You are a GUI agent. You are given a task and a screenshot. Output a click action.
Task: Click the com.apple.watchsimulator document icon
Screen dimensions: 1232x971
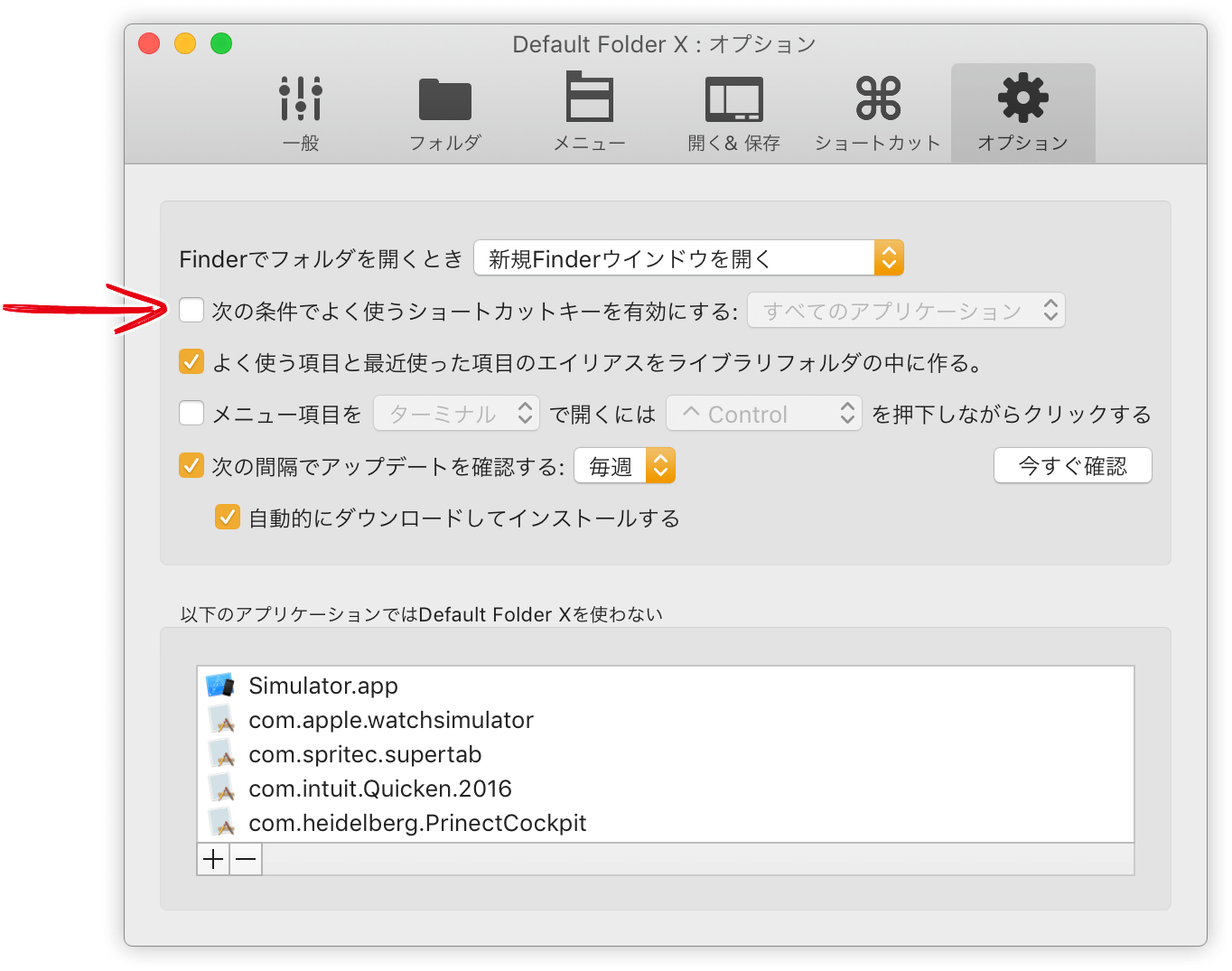pyautogui.click(x=221, y=720)
